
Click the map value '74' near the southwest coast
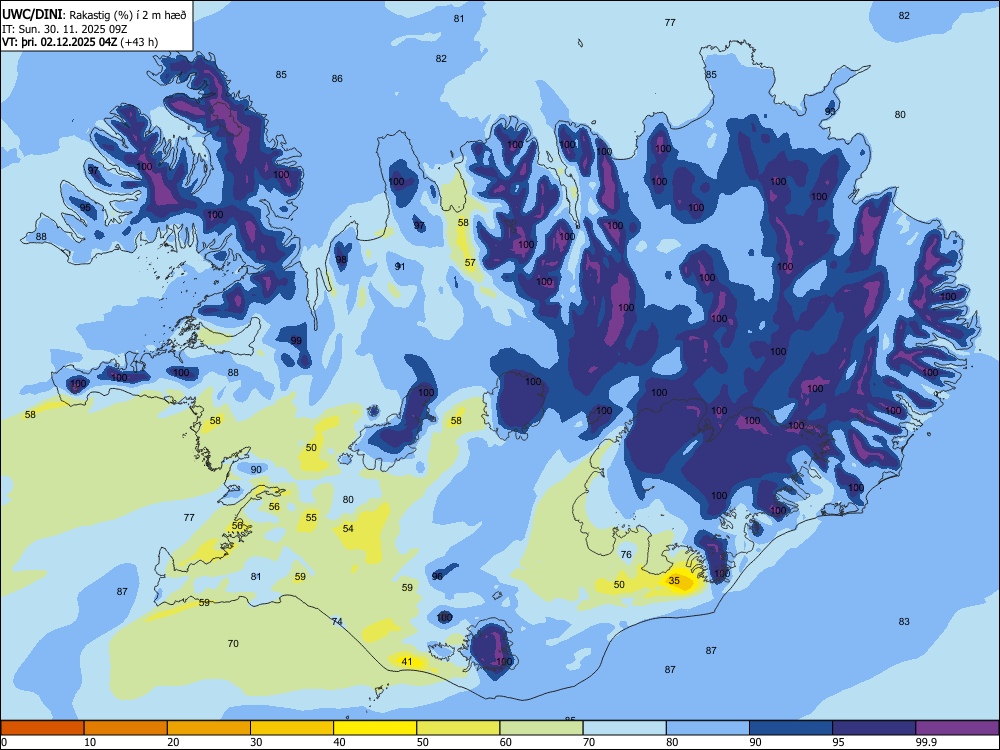pyautogui.click(x=337, y=621)
